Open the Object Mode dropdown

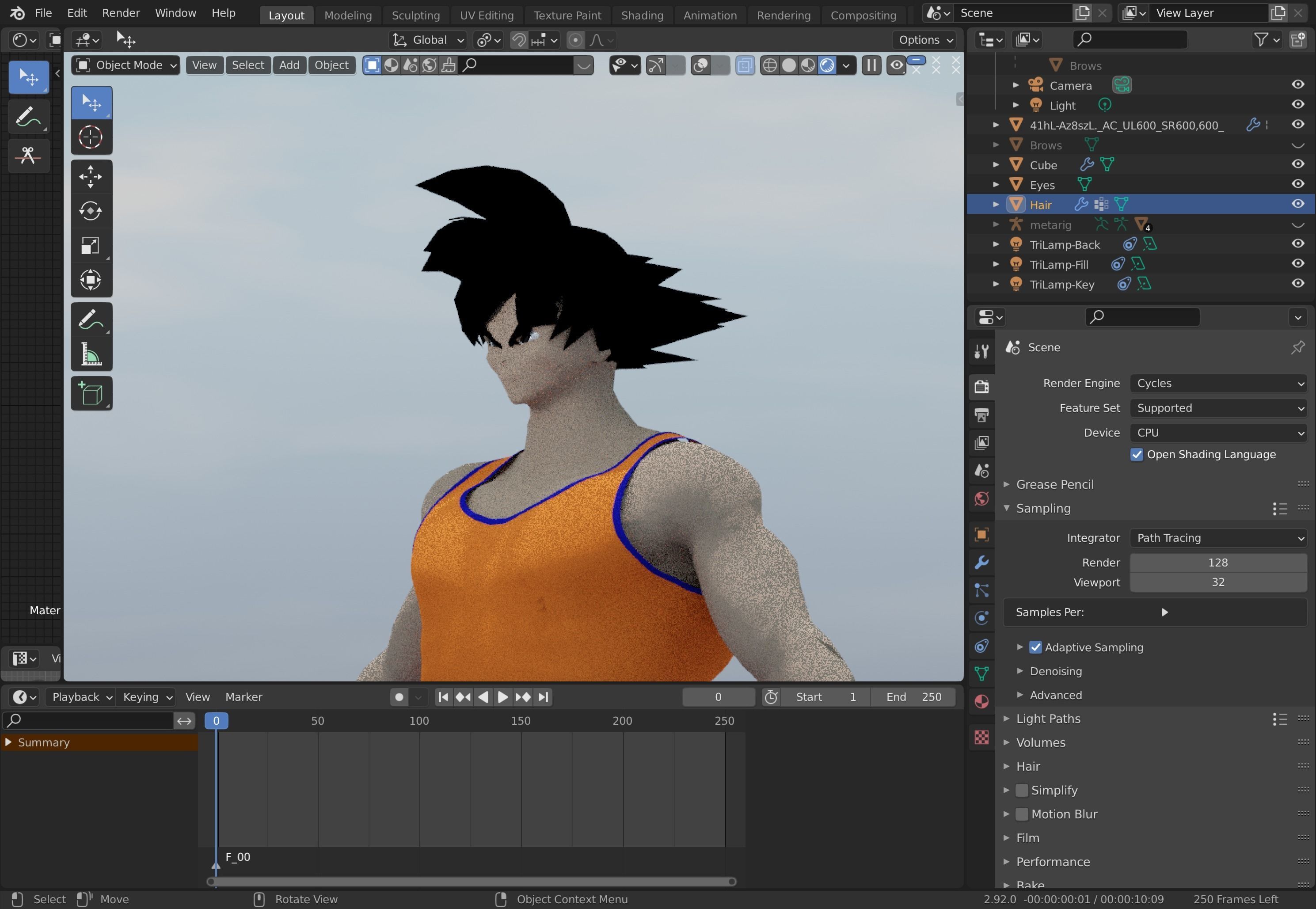click(125, 65)
